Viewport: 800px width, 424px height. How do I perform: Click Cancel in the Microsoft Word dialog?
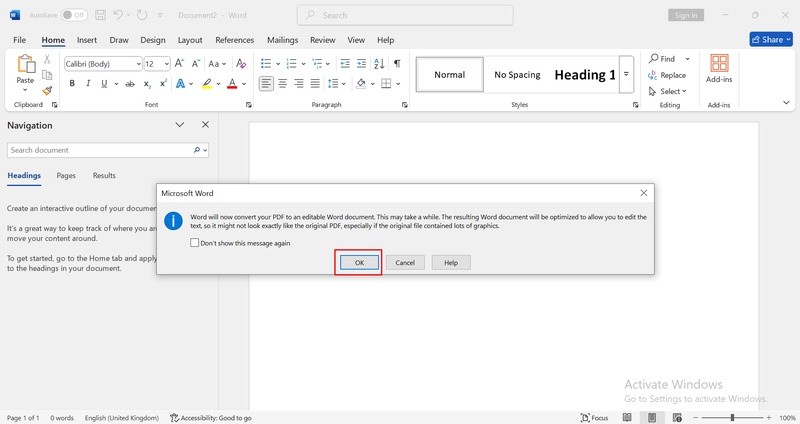coord(405,262)
